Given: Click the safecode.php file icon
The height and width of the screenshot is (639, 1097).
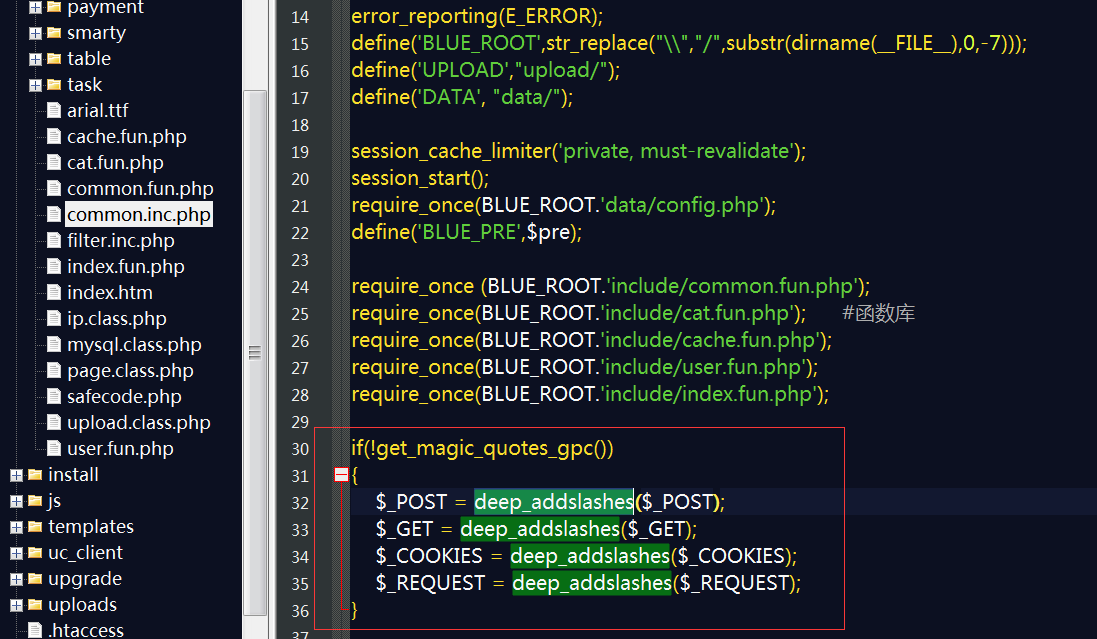Looking at the screenshot, I should pos(54,396).
